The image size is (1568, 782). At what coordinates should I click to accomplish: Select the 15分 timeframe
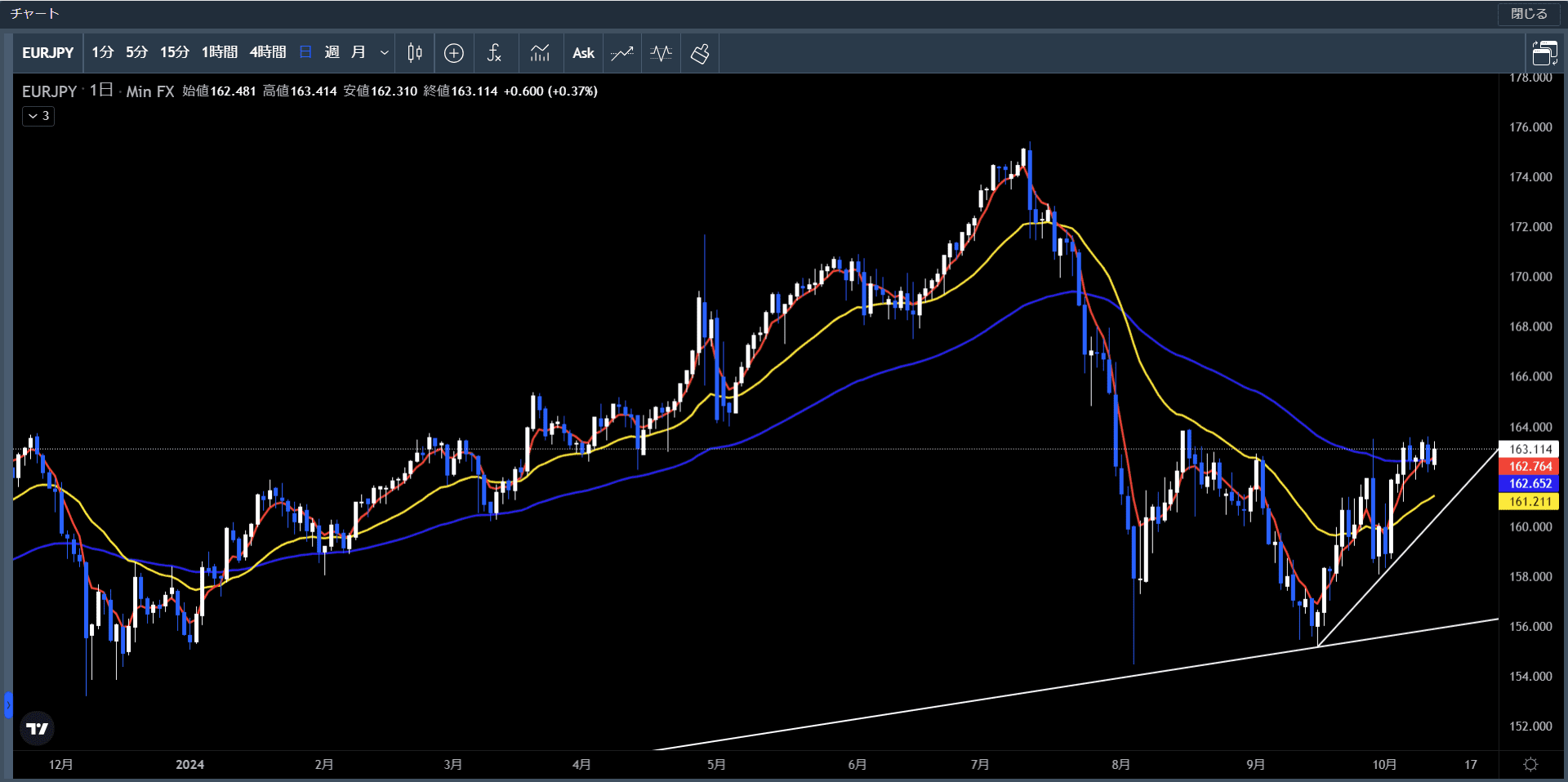click(x=174, y=53)
